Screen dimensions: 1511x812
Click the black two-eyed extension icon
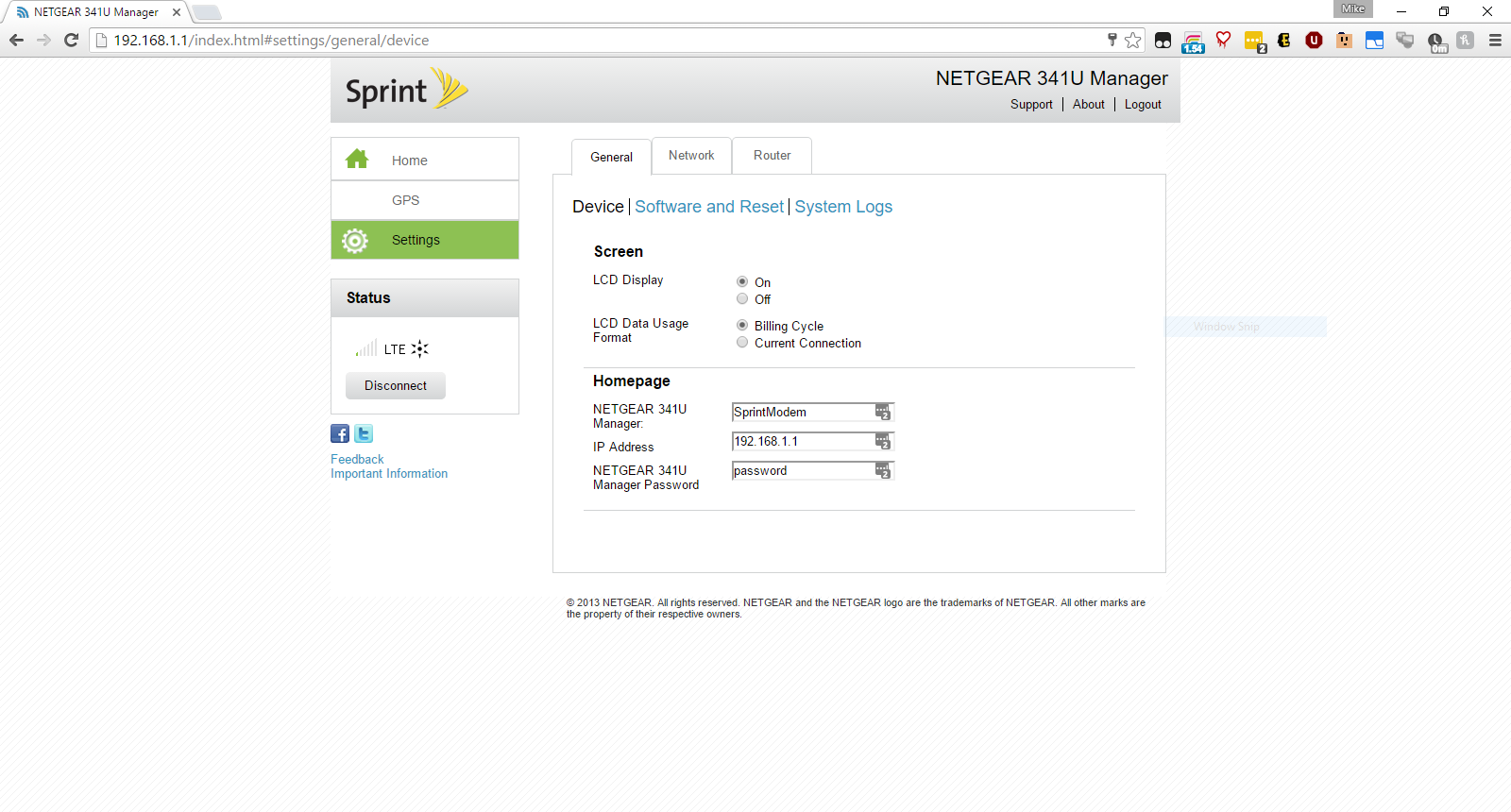tap(1163, 40)
